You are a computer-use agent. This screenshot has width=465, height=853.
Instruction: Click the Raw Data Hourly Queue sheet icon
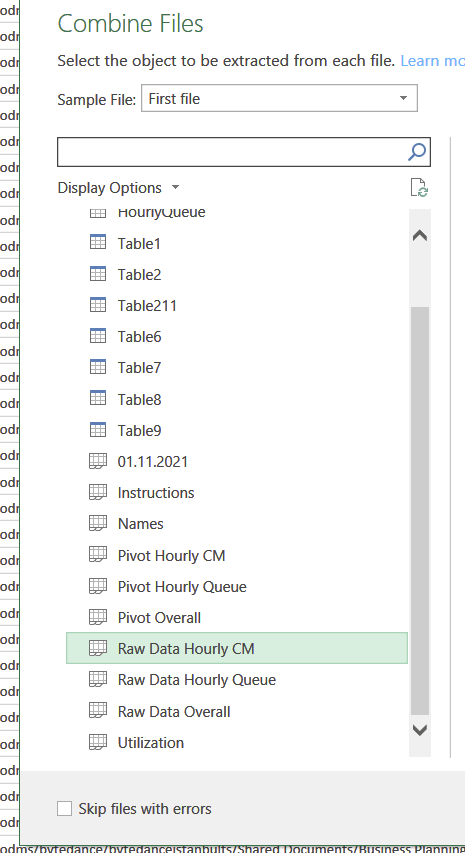click(x=97, y=679)
